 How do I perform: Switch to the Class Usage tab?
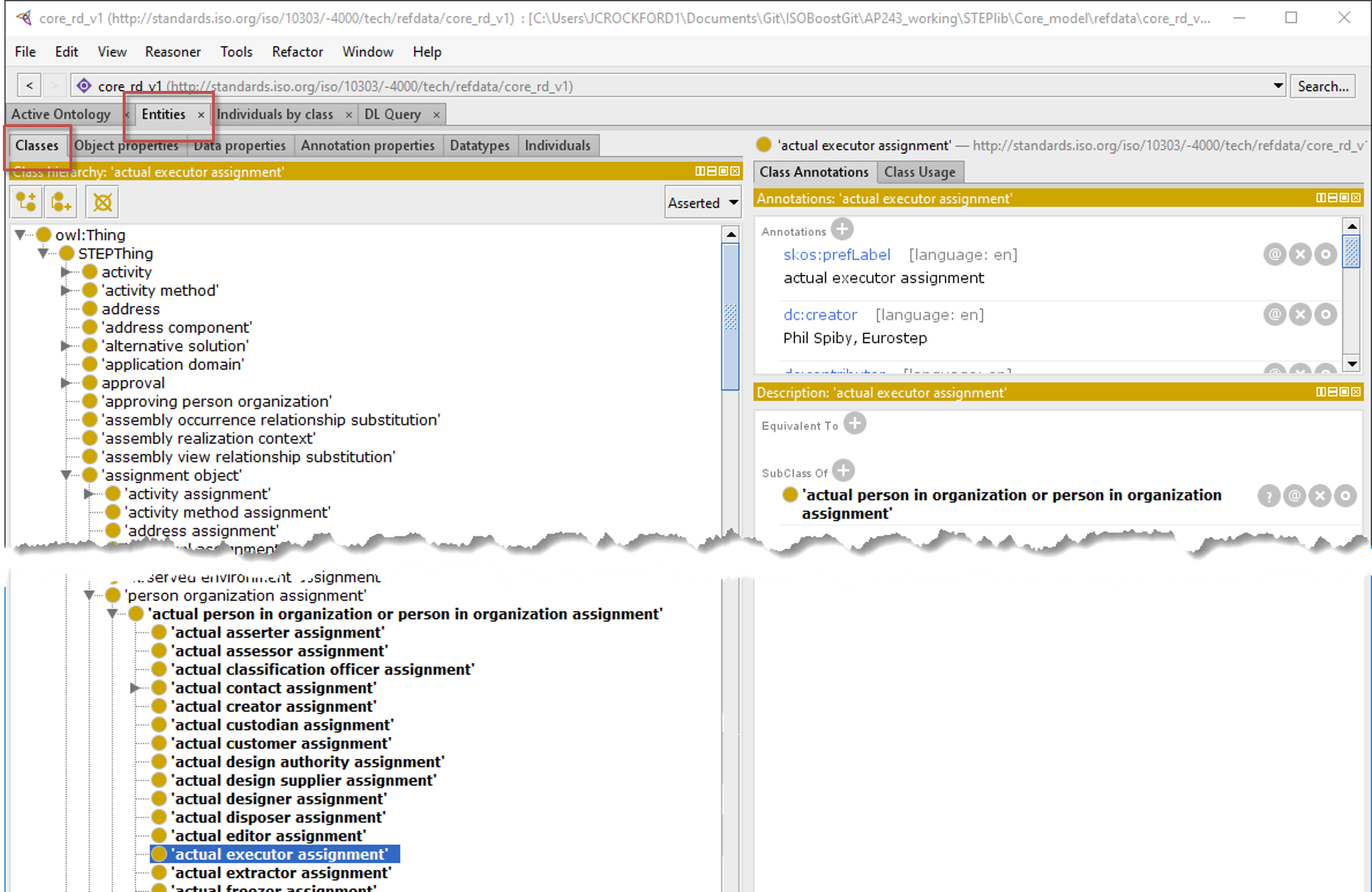click(919, 172)
